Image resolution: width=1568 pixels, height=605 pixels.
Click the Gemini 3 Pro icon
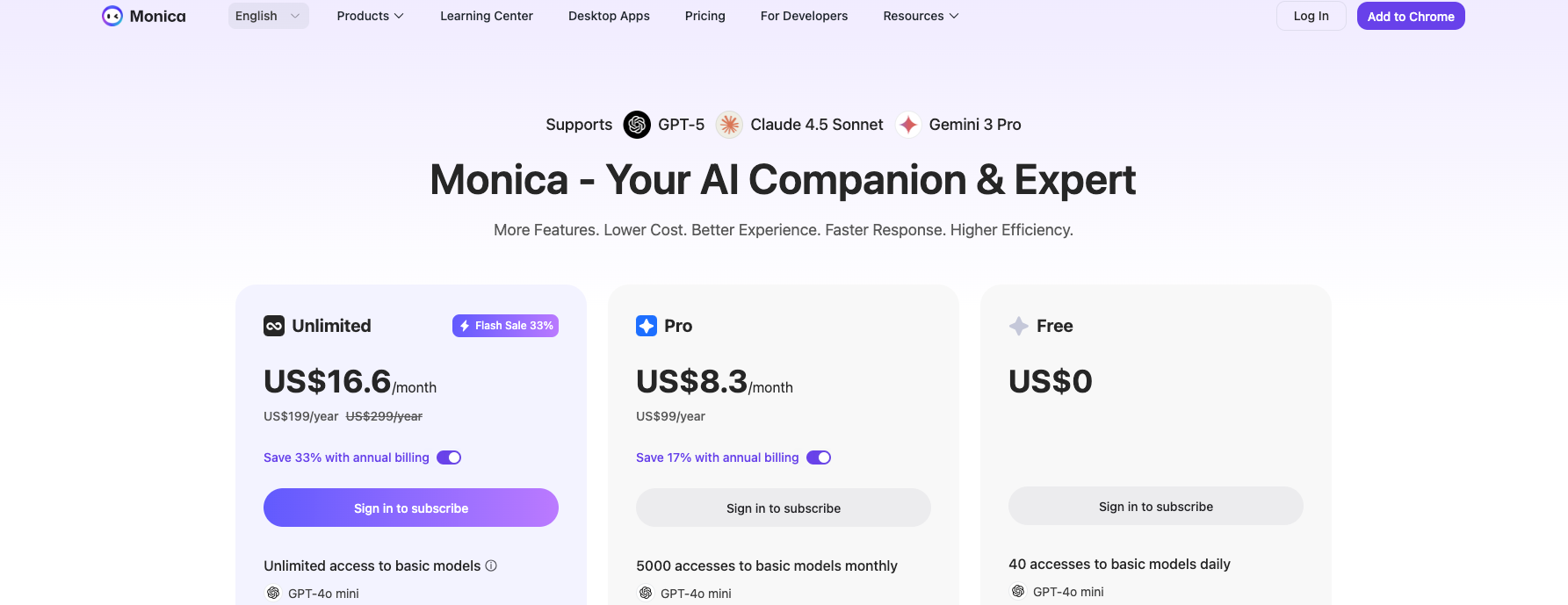[x=908, y=125]
